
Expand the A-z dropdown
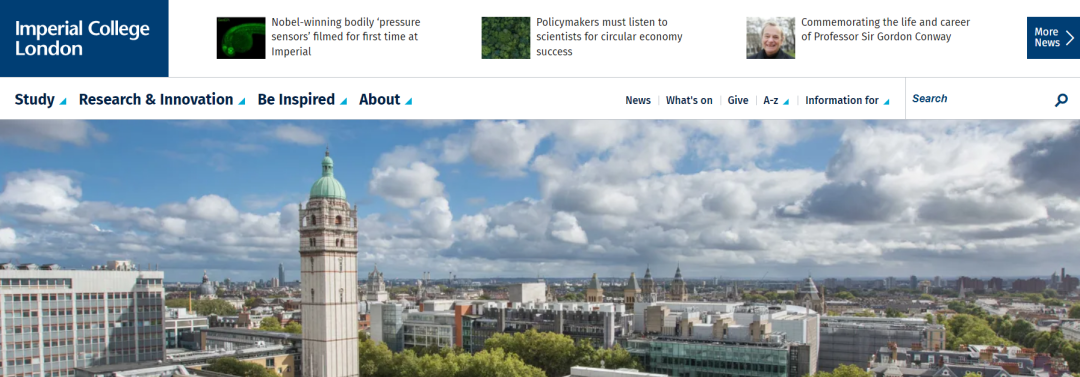pyautogui.click(x=776, y=100)
